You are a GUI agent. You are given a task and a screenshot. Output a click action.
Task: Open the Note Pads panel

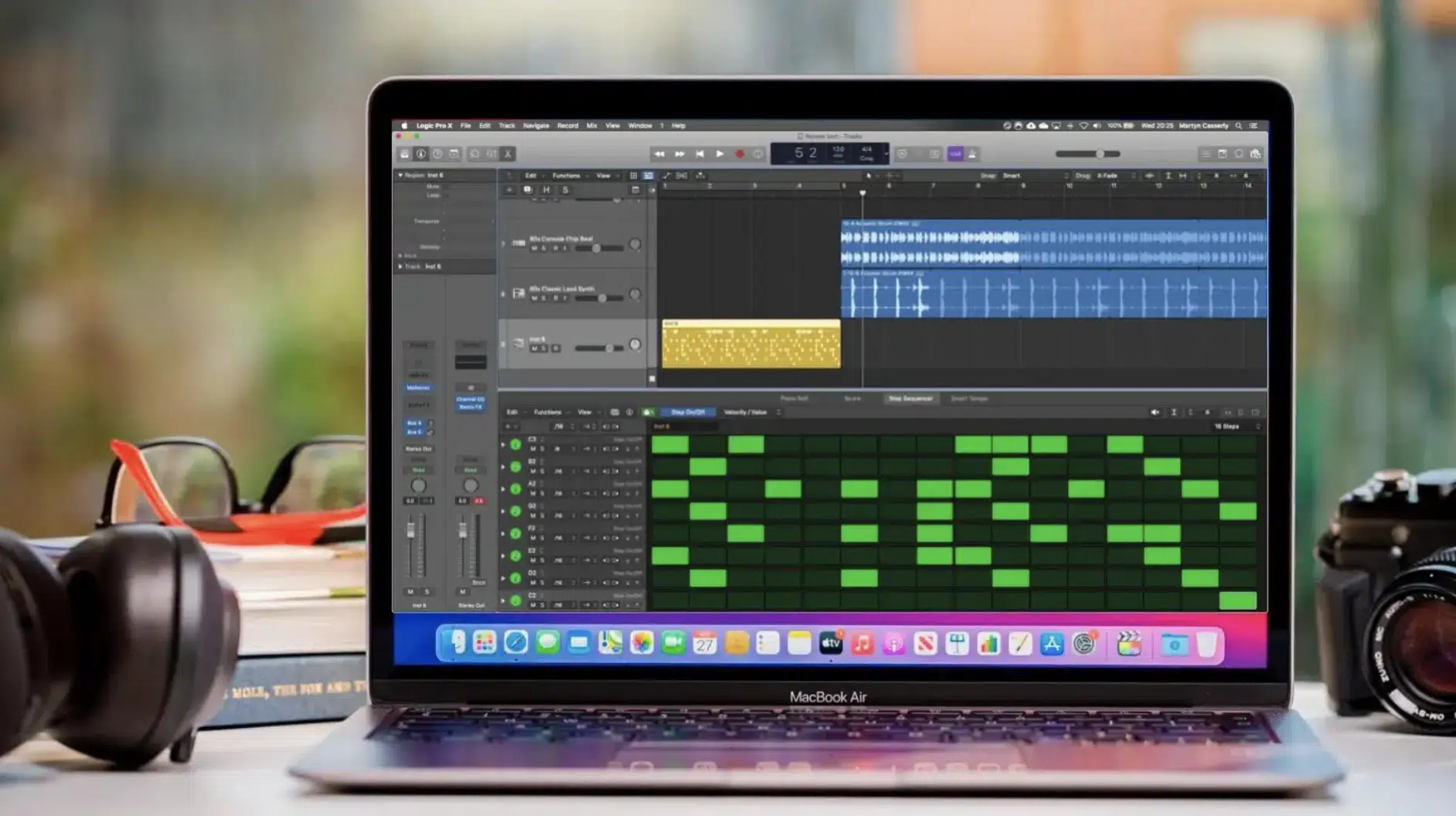coord(1223,154)
